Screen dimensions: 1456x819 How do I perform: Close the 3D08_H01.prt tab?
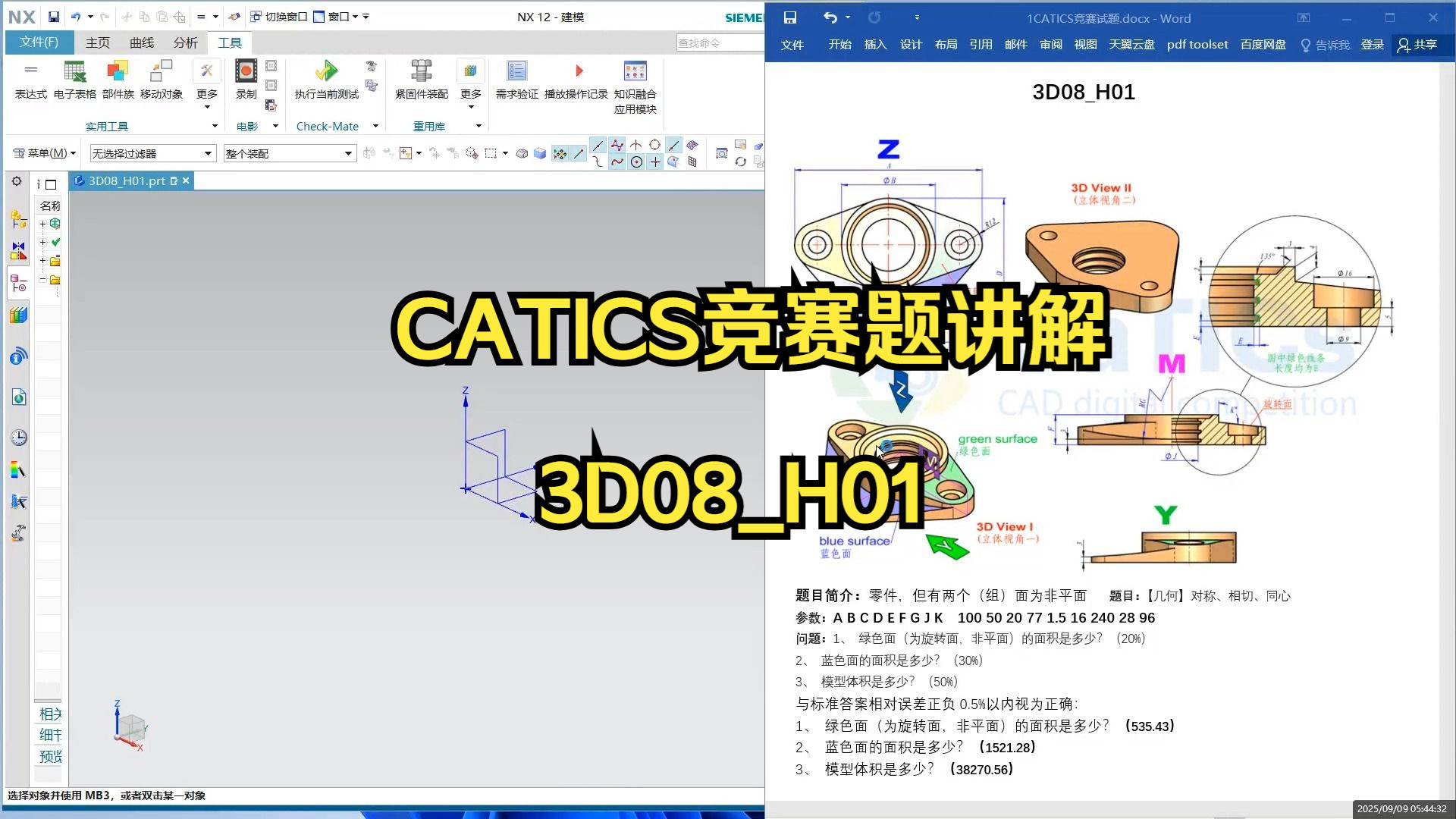186,180
